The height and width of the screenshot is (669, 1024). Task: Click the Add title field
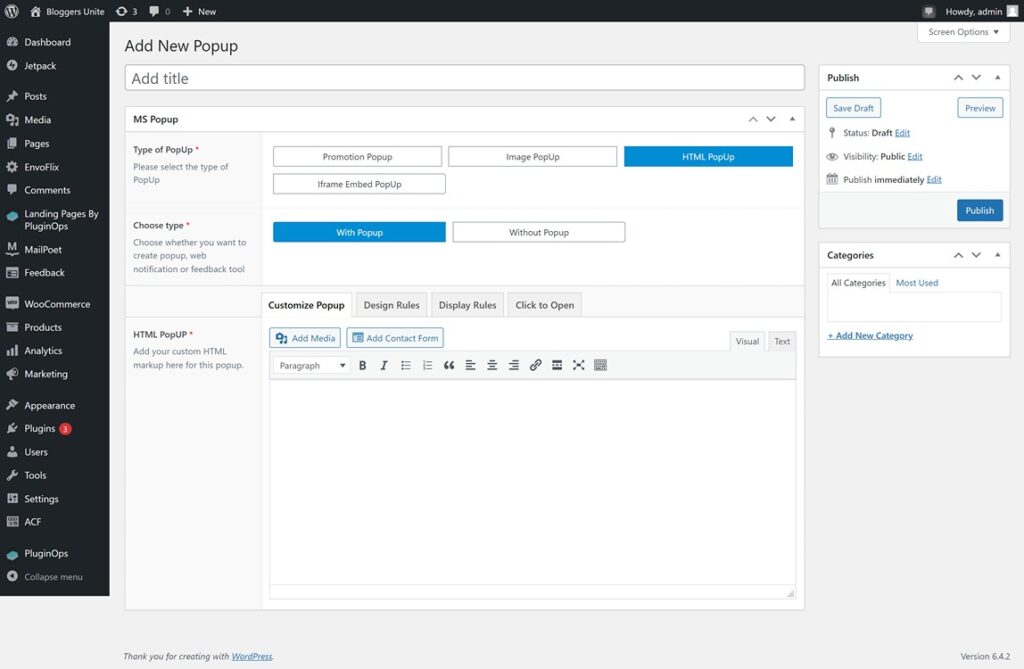pyautogui.click(x=463, y=77)
